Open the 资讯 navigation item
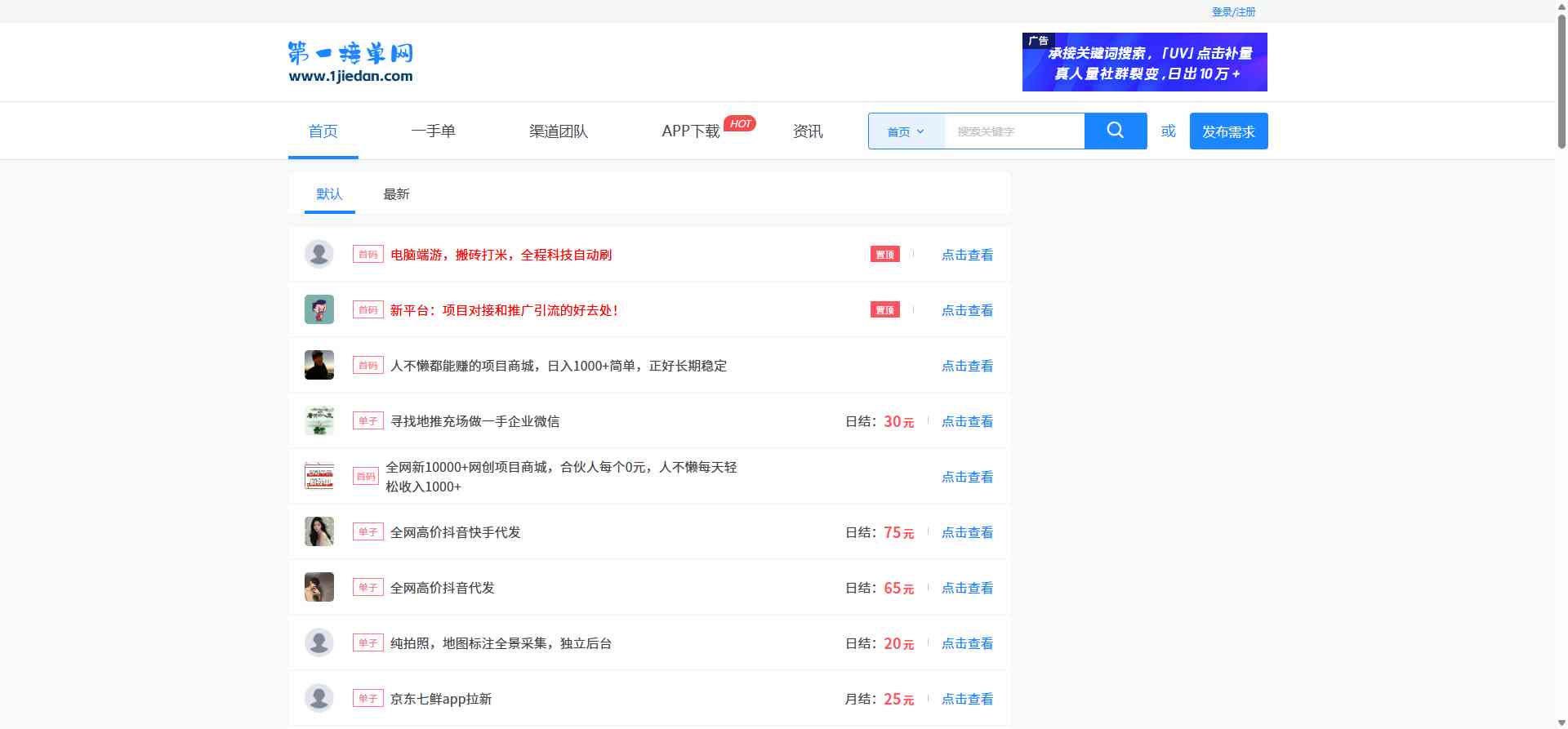Screen dimensions: 1568x729 tap(808, 131)
